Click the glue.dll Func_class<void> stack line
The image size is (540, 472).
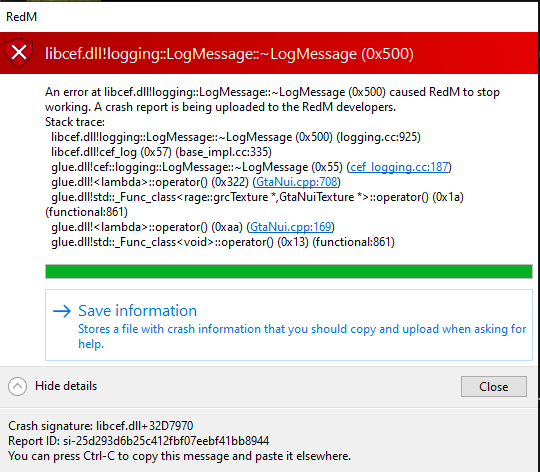coord(223,242)
